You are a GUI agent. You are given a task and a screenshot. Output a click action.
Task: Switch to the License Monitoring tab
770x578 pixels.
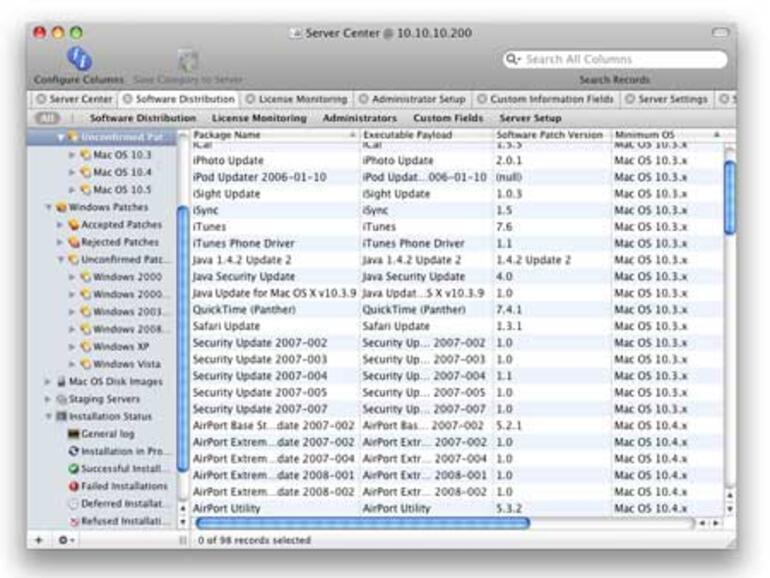pyautogui.click(x=296, y=99)
